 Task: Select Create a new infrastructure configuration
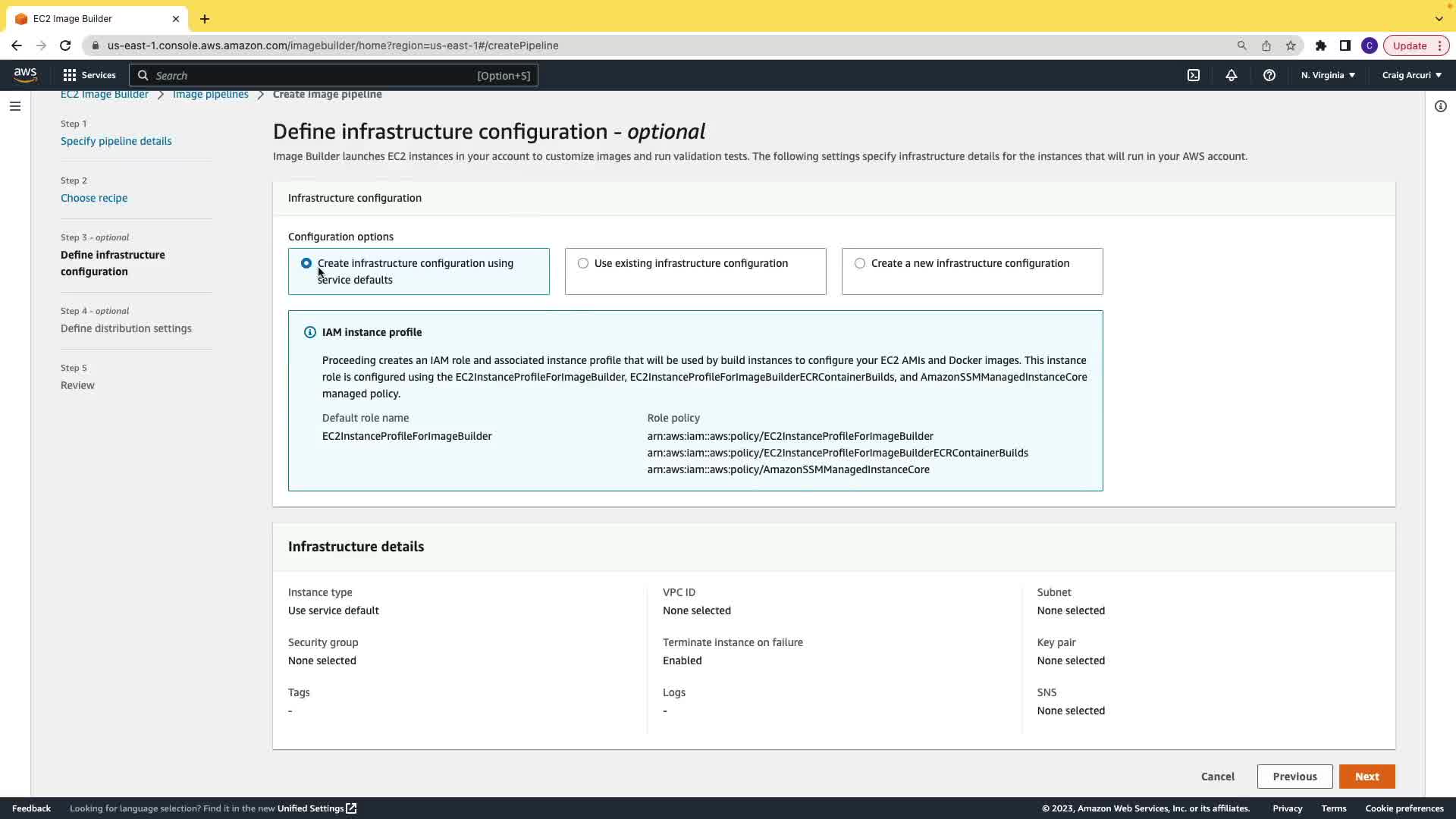(x=860, y=263)
